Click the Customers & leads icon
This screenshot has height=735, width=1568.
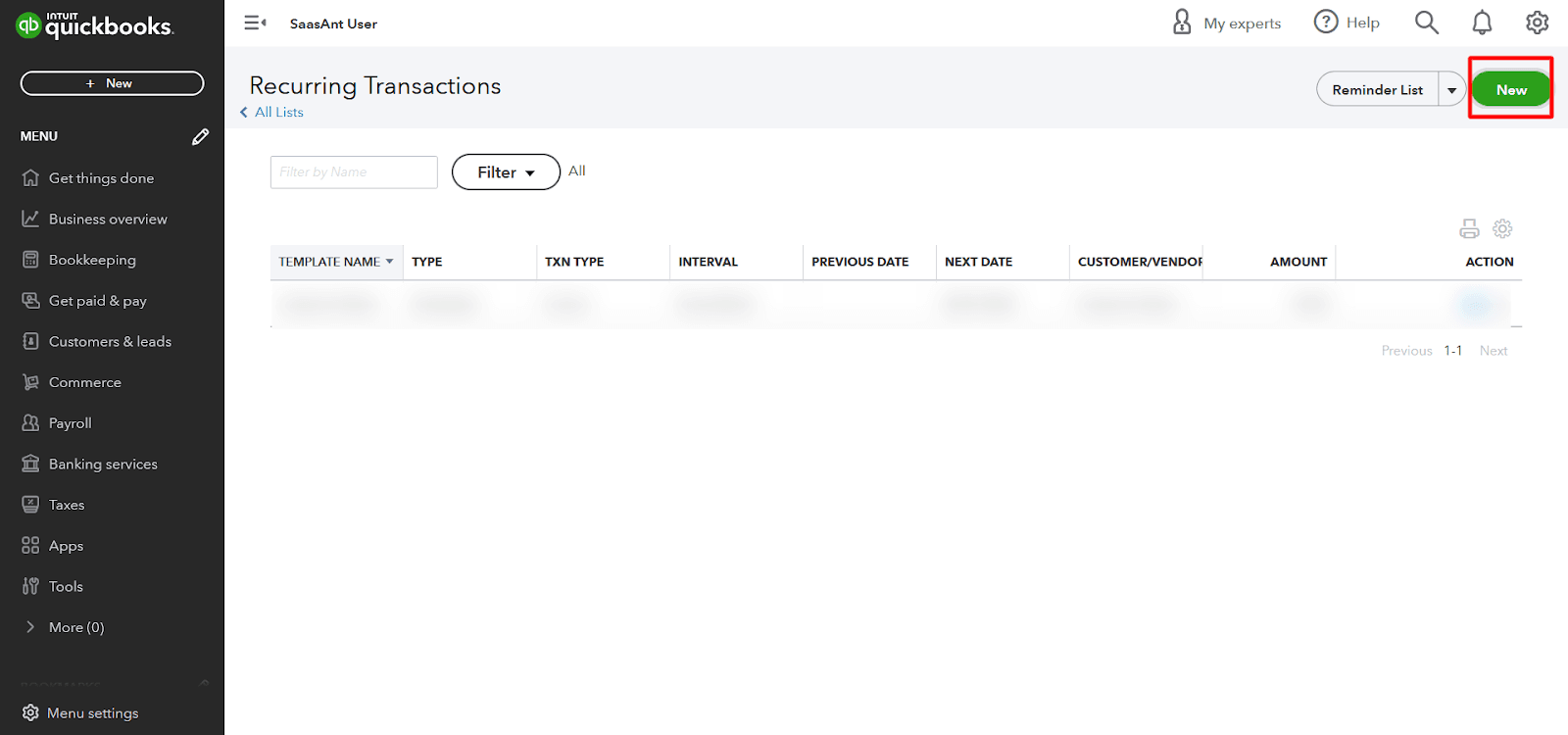pos(30,341)
